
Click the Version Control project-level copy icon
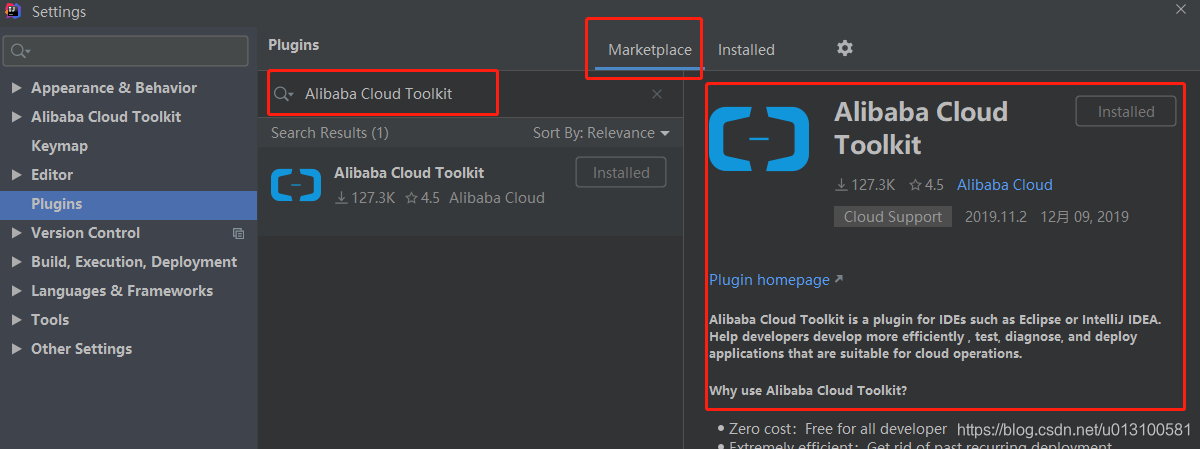[x=238, y=233]
